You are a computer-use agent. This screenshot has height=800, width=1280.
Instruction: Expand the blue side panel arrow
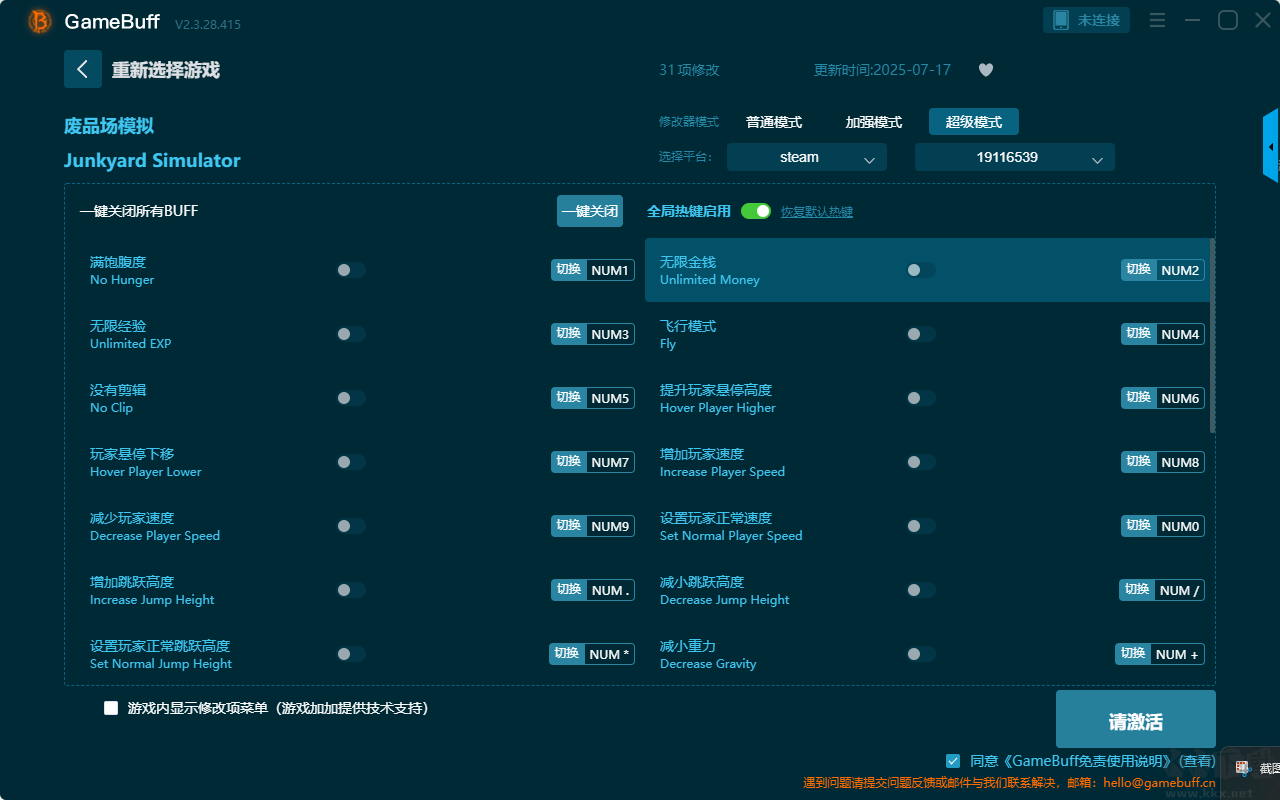tap(1271, 146)
